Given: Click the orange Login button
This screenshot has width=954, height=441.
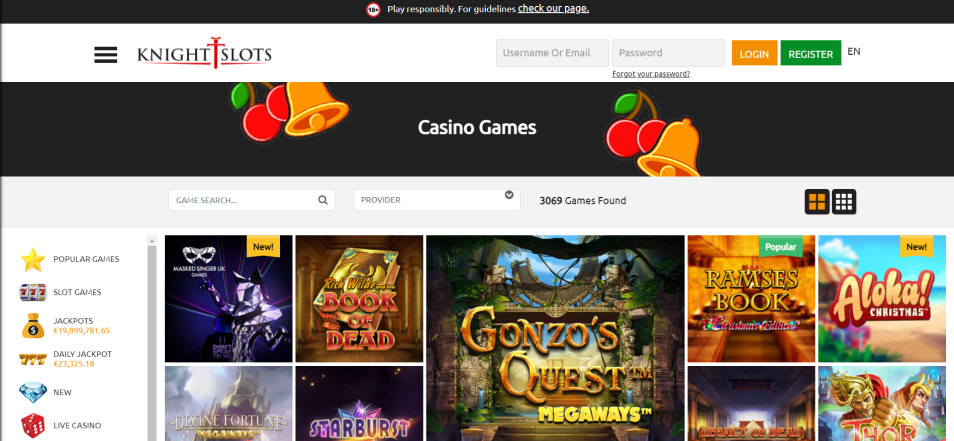Looking at the screenshot, I should pyautogui.click(x=754, y=53).
